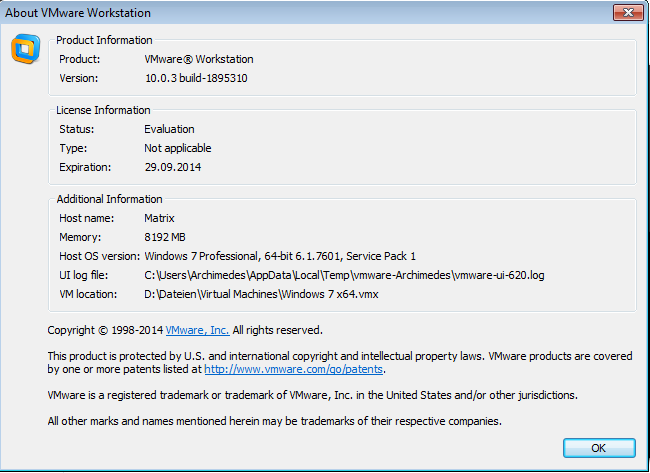The height and width of the screenshot is (473, 650).
Task: Click the host name value Matrix
Action: point(160,218)
